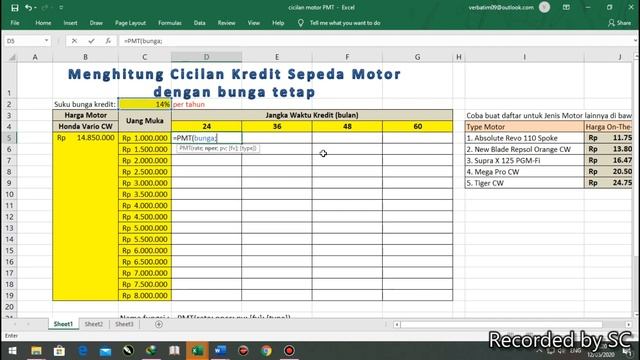Save the workbook from the Quick Access Toolbar

click(x=15, y=8)
